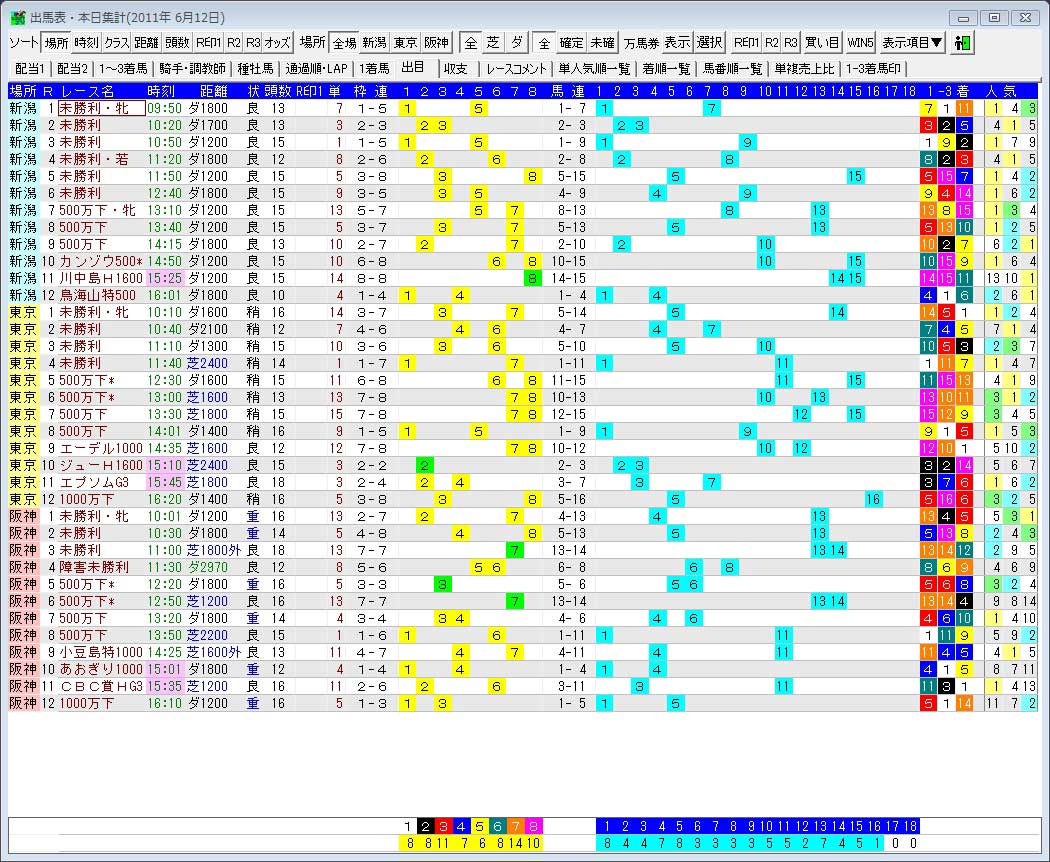Enable the 確定 confirmed races filter

571,43
